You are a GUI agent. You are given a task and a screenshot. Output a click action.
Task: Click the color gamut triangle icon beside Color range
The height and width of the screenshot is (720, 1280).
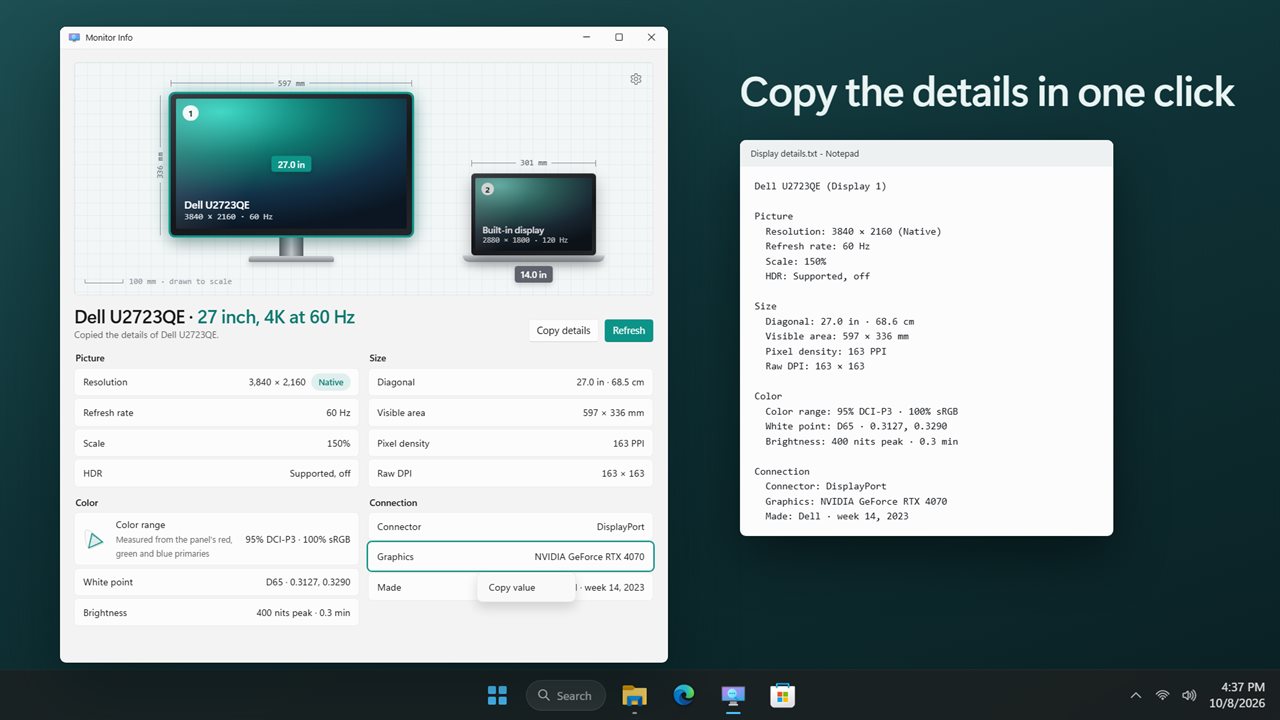point(95,539)
